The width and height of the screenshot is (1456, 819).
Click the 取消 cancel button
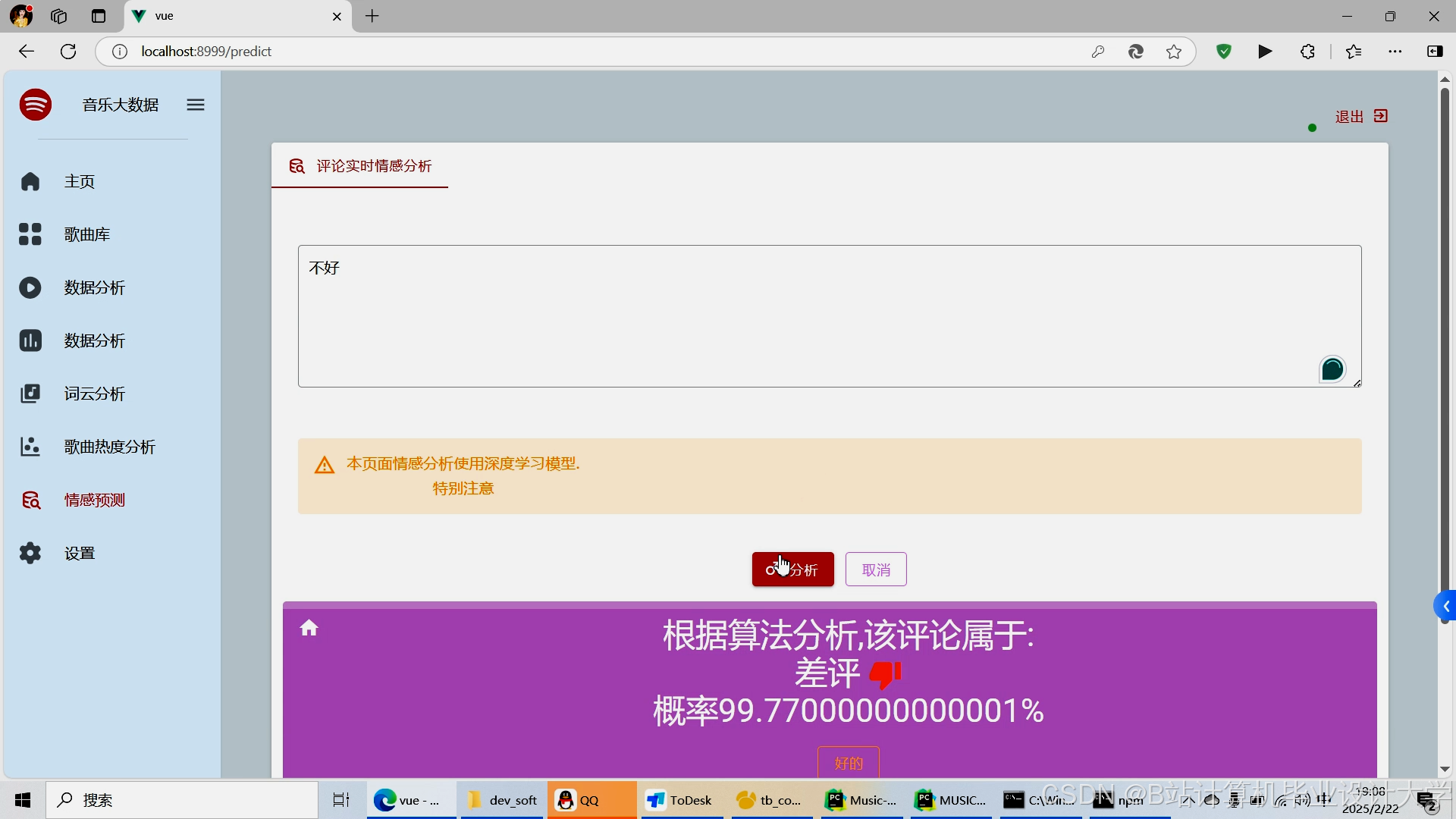(x=876, y=570)
